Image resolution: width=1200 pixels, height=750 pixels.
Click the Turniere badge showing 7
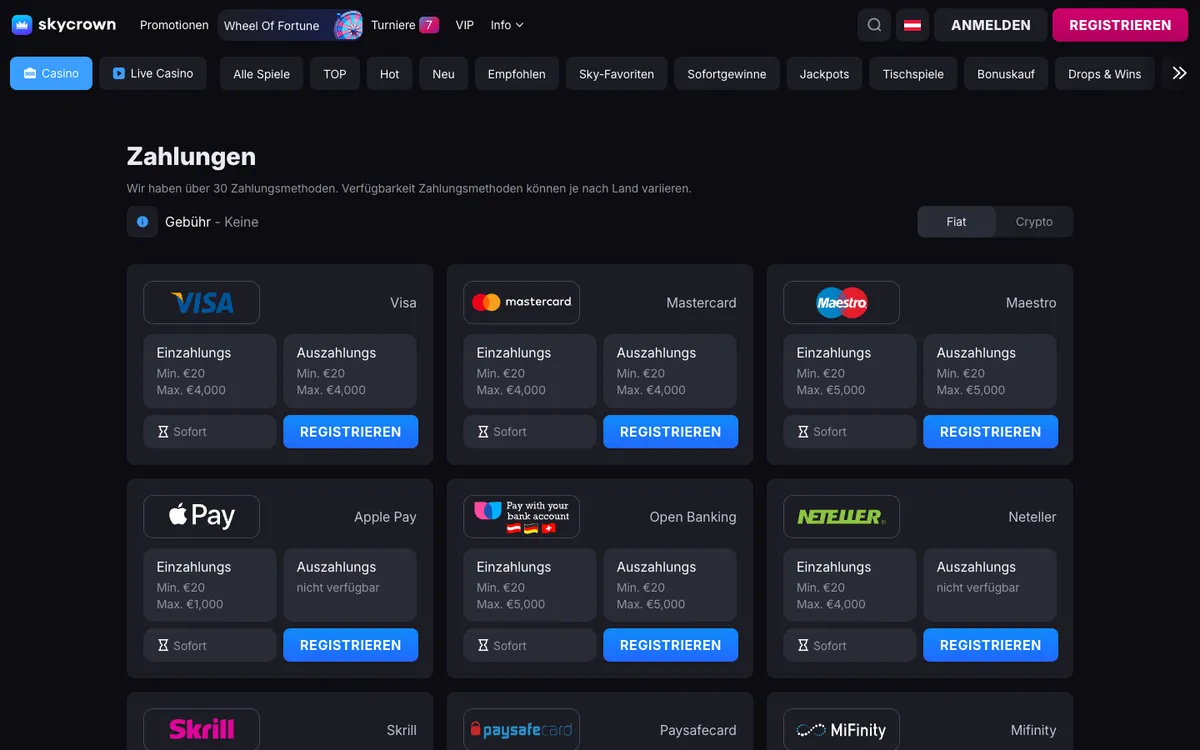429,25
